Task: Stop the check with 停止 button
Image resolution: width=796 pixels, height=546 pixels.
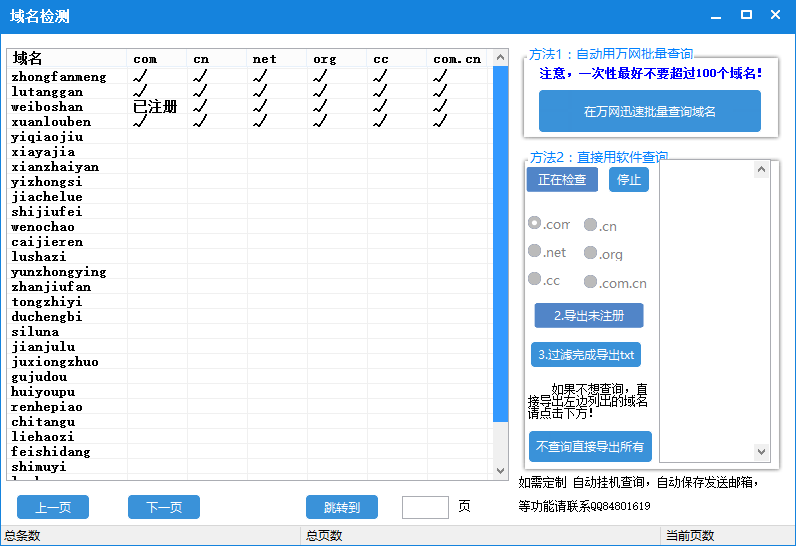Action: coord(628,180)
